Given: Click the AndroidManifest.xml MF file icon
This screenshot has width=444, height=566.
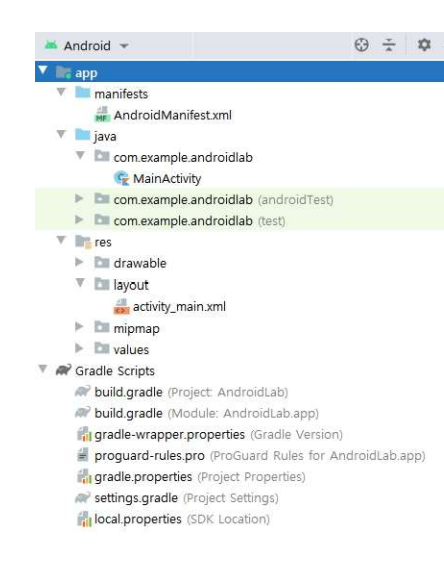Looking at the screenshot, I should pyautogui.click(x=102, y=114).
